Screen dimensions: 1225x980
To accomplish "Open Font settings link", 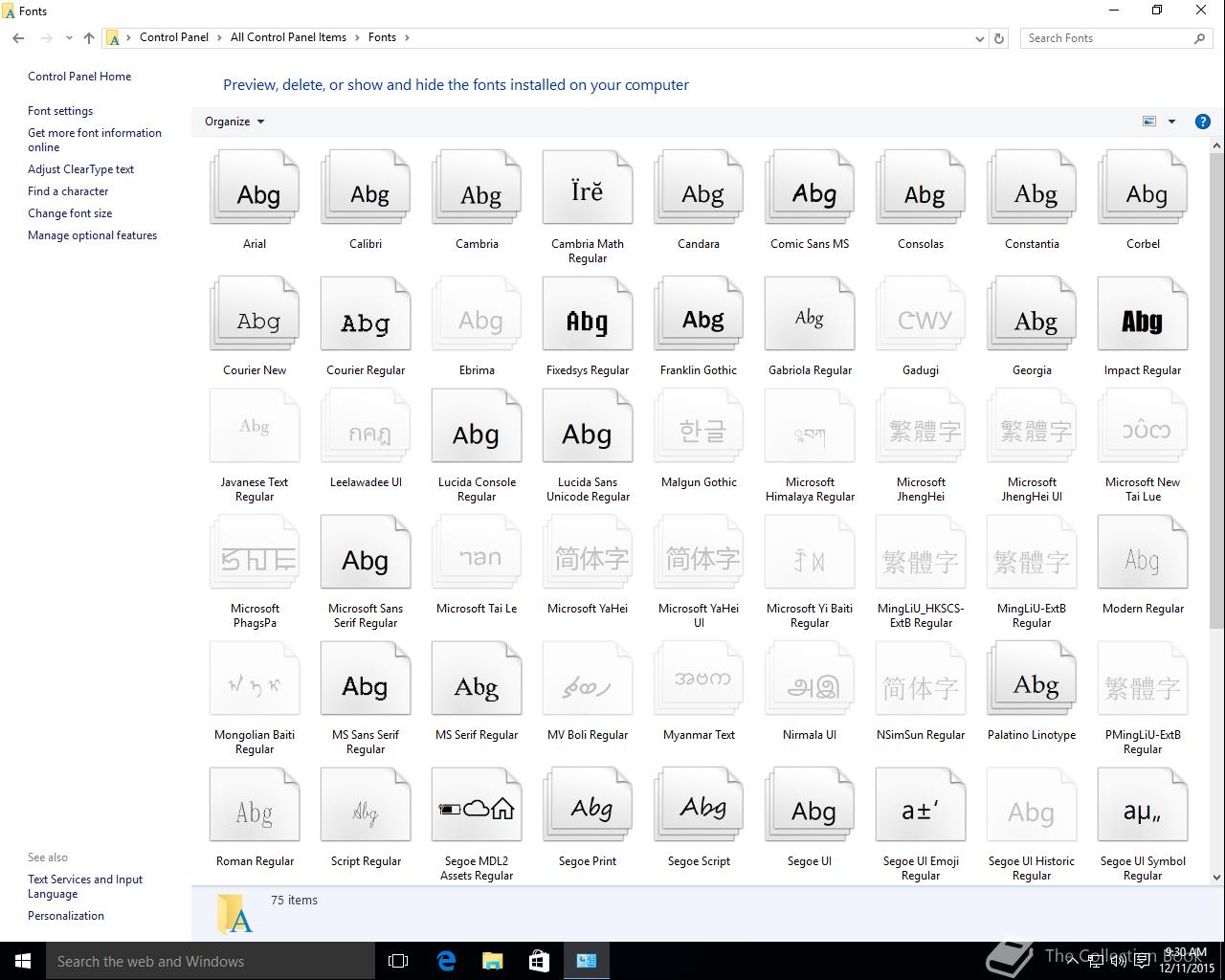I will point(60,111).
